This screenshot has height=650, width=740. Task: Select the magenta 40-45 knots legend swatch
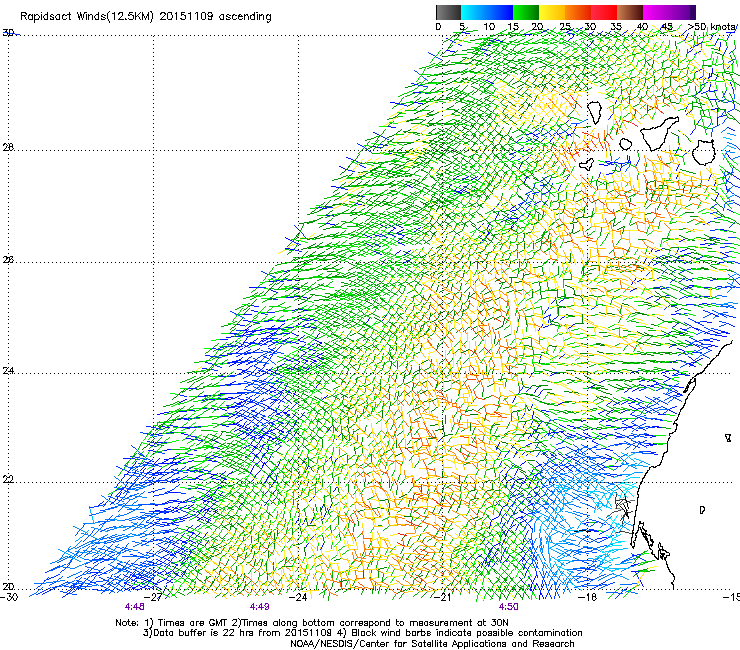[x=656, y=12]
